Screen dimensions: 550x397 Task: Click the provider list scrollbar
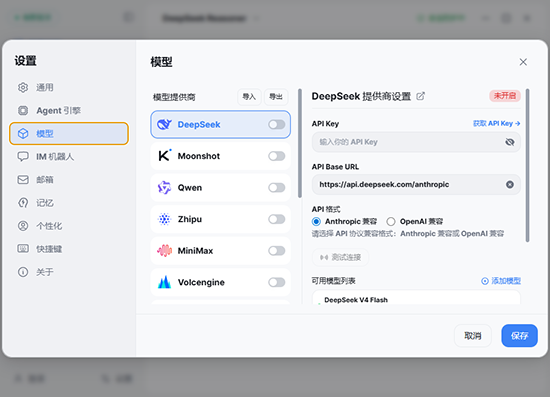coord(300,143)
